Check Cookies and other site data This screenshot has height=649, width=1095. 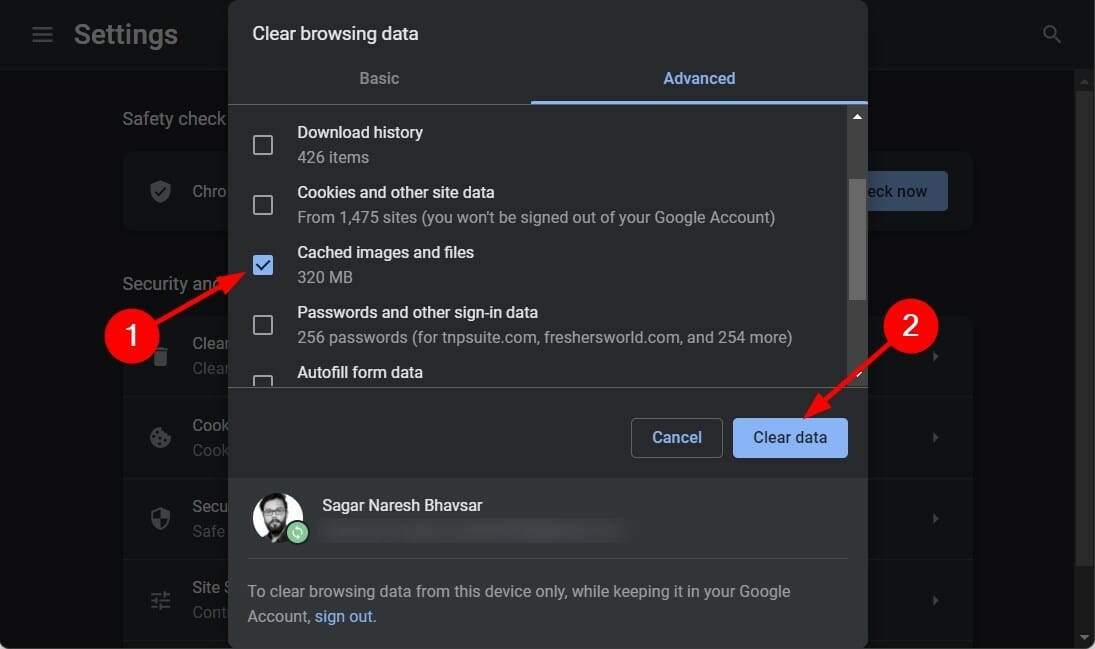(263, 205)
